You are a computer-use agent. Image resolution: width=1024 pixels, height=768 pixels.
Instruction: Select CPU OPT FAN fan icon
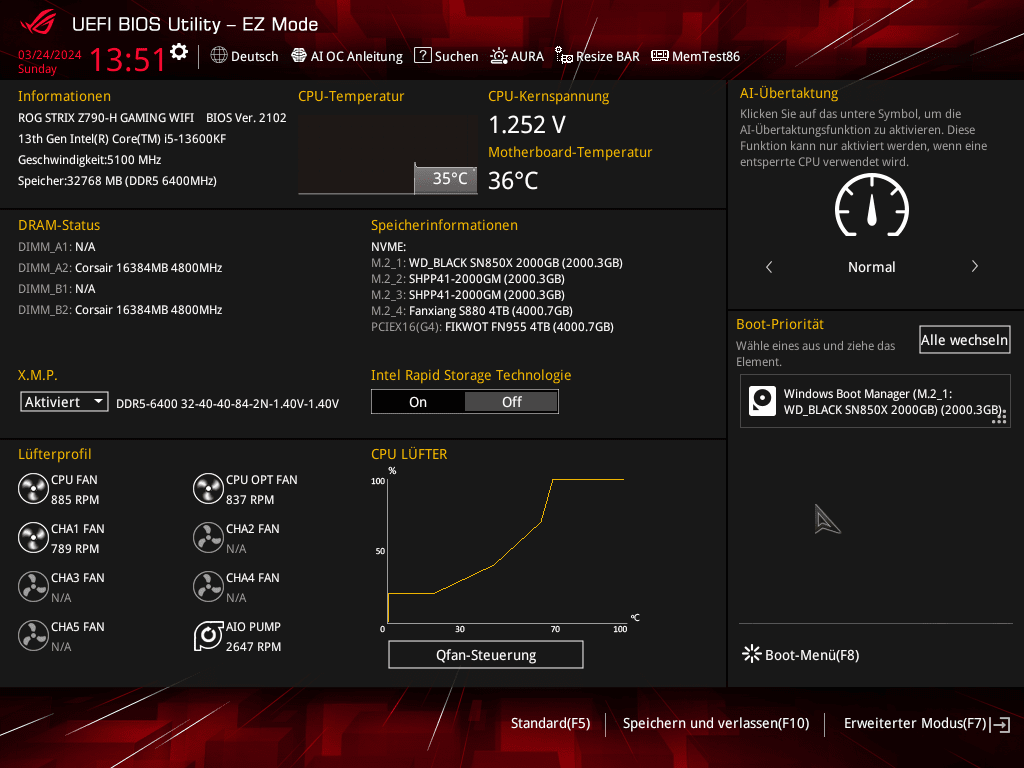[208, 488]
